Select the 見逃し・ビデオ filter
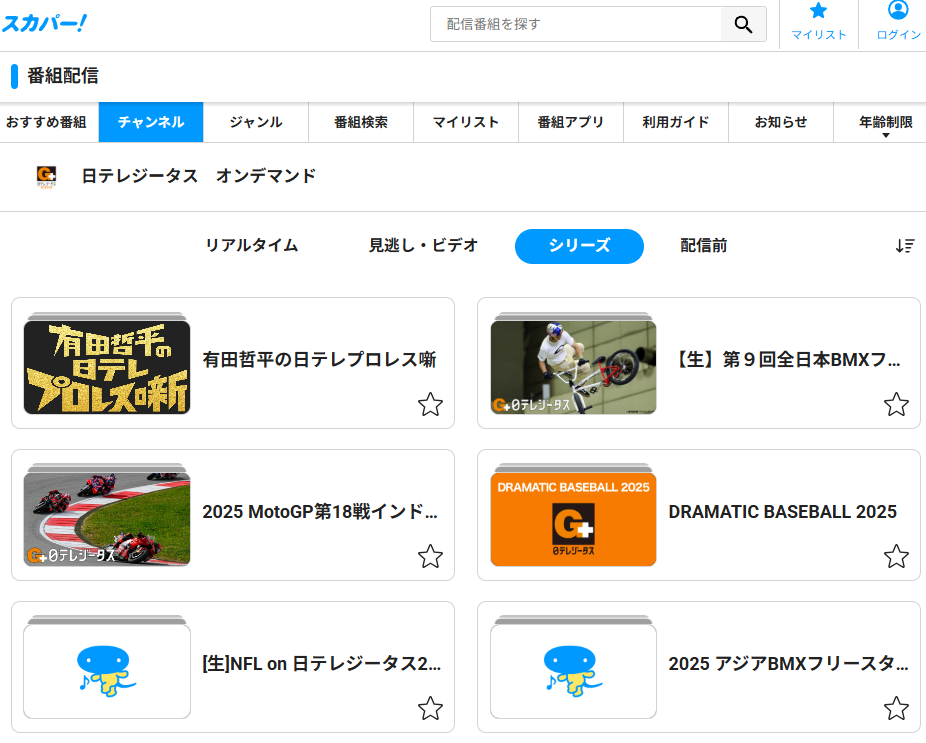 423,246
